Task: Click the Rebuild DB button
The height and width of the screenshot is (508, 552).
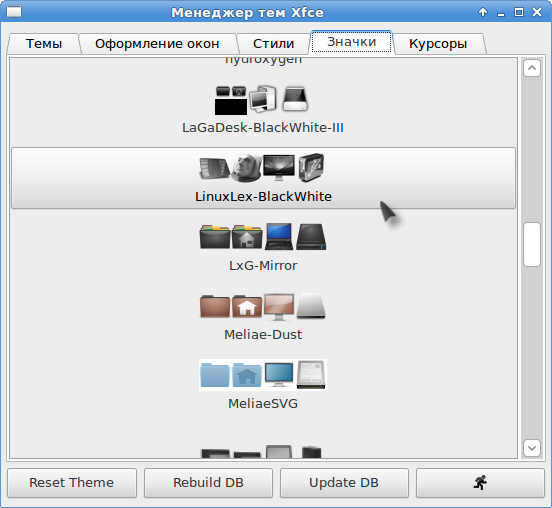Action: 208,483
